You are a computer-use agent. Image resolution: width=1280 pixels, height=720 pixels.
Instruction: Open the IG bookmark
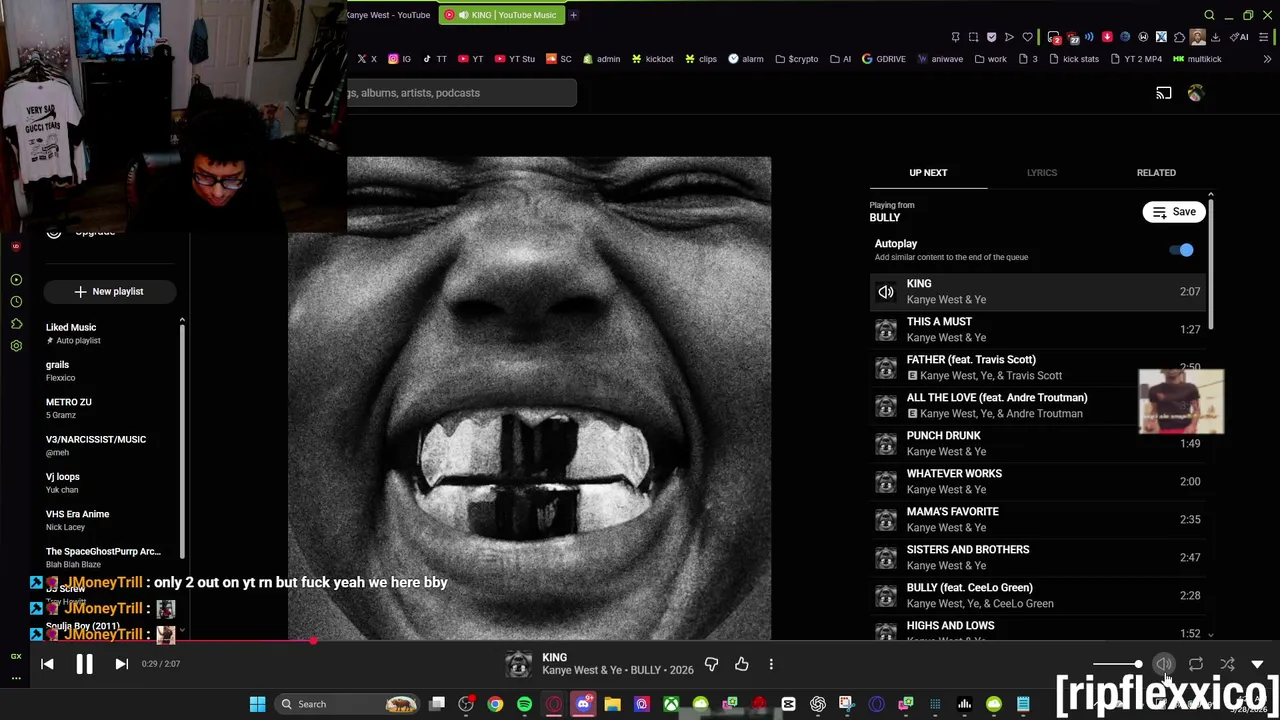(x=400, y=59)
